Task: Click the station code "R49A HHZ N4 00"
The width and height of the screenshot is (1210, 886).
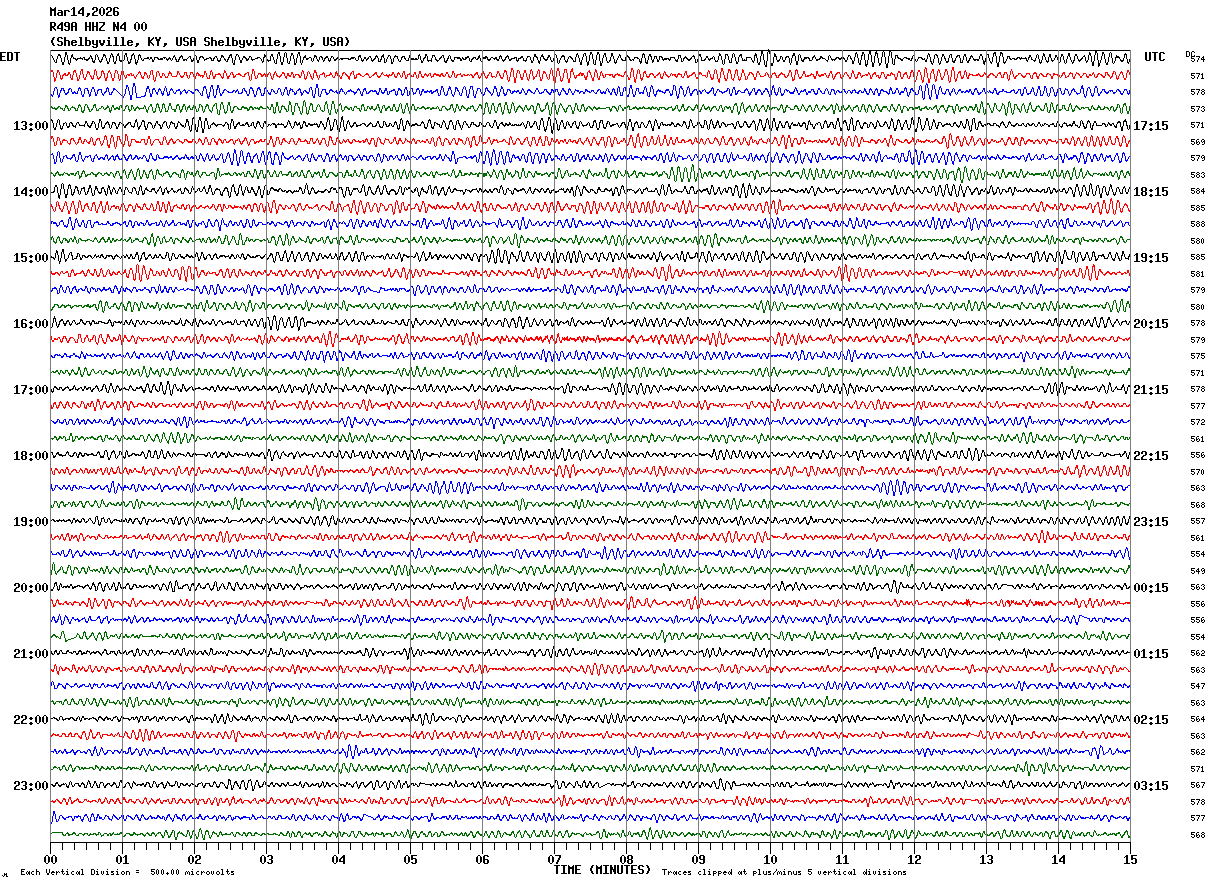Action: (98, 27)
